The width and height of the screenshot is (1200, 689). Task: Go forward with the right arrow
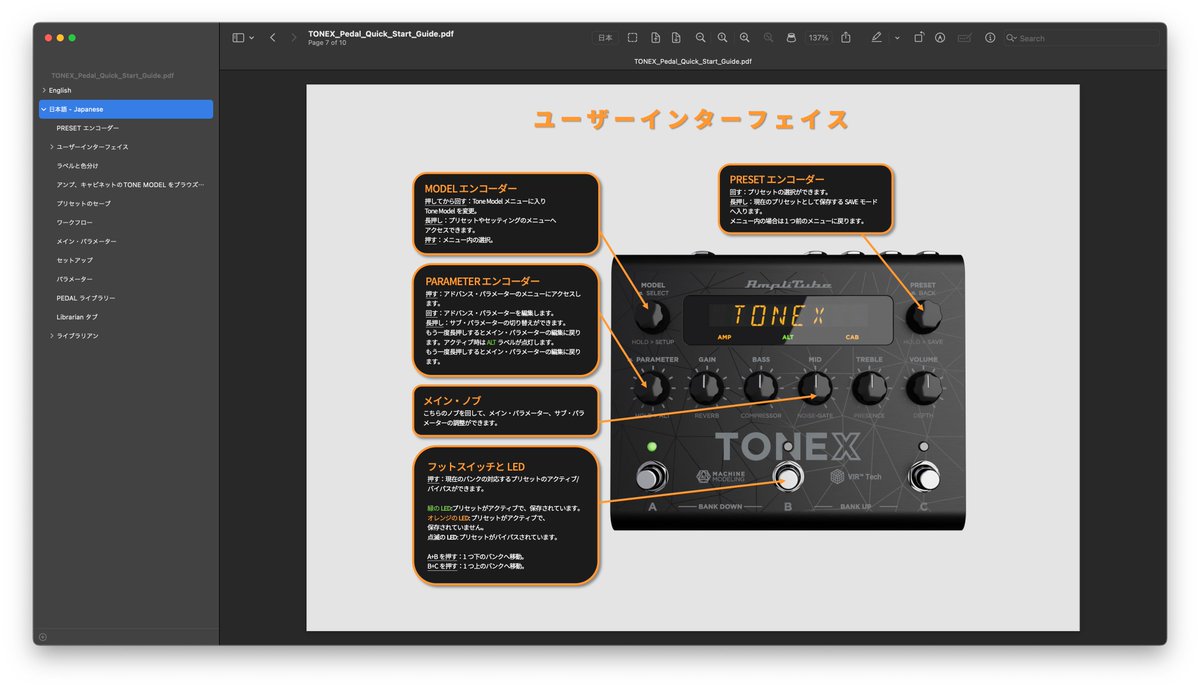[x=294, y=38]
